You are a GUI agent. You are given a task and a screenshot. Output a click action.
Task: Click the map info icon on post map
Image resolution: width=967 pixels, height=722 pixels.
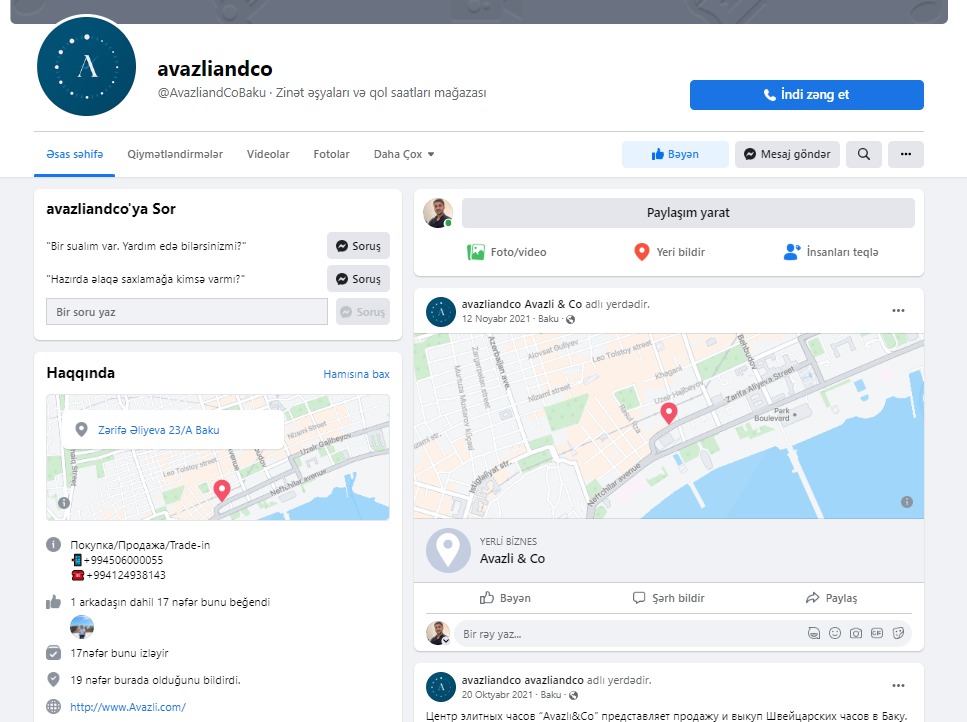(x=907, y=502)
